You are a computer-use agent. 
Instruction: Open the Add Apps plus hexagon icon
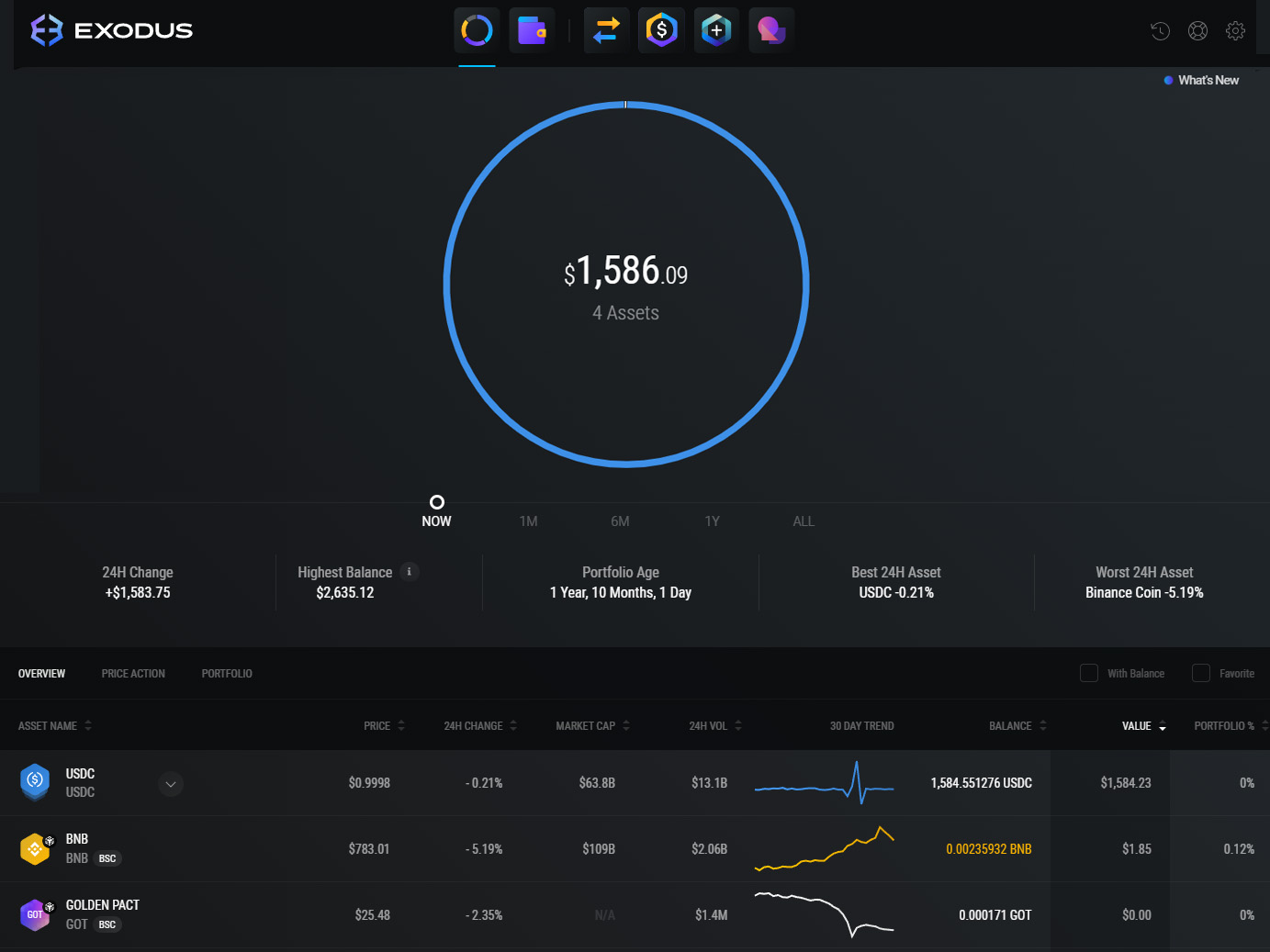716,30
